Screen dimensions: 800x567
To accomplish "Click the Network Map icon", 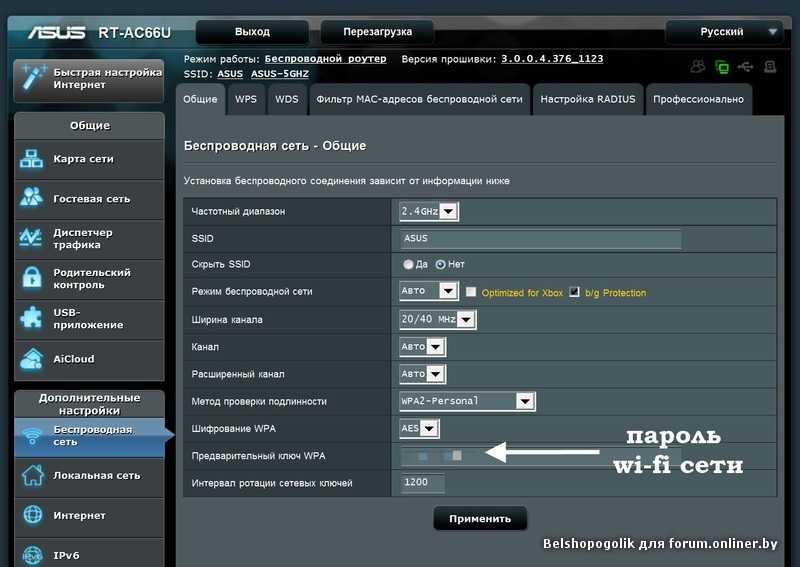I will 32,159.
